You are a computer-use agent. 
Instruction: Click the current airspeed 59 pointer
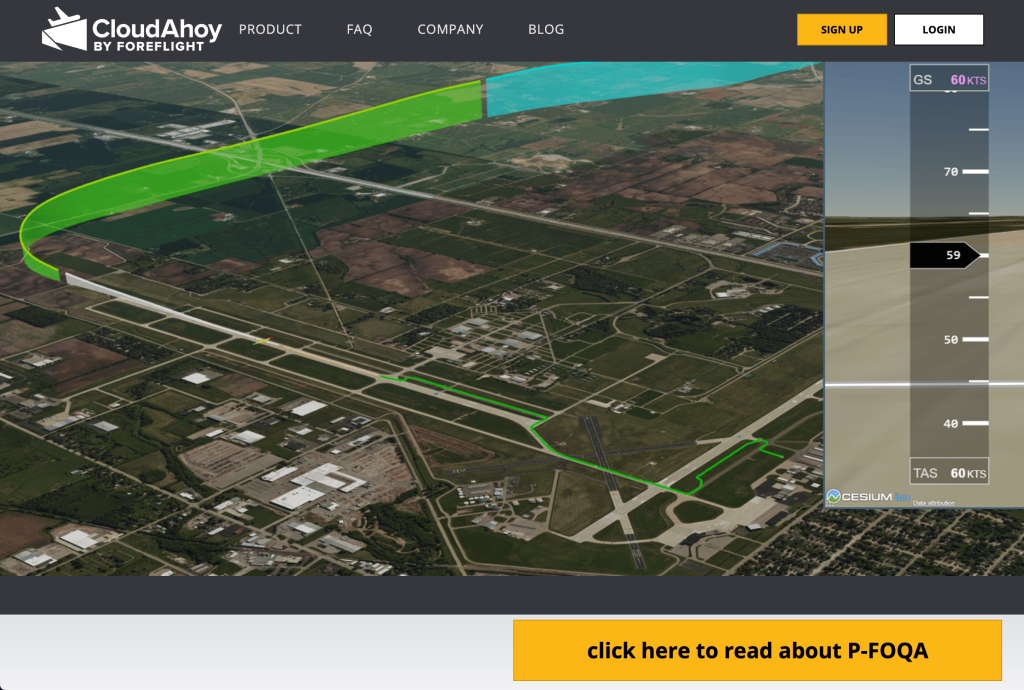(x=945, y=256)
